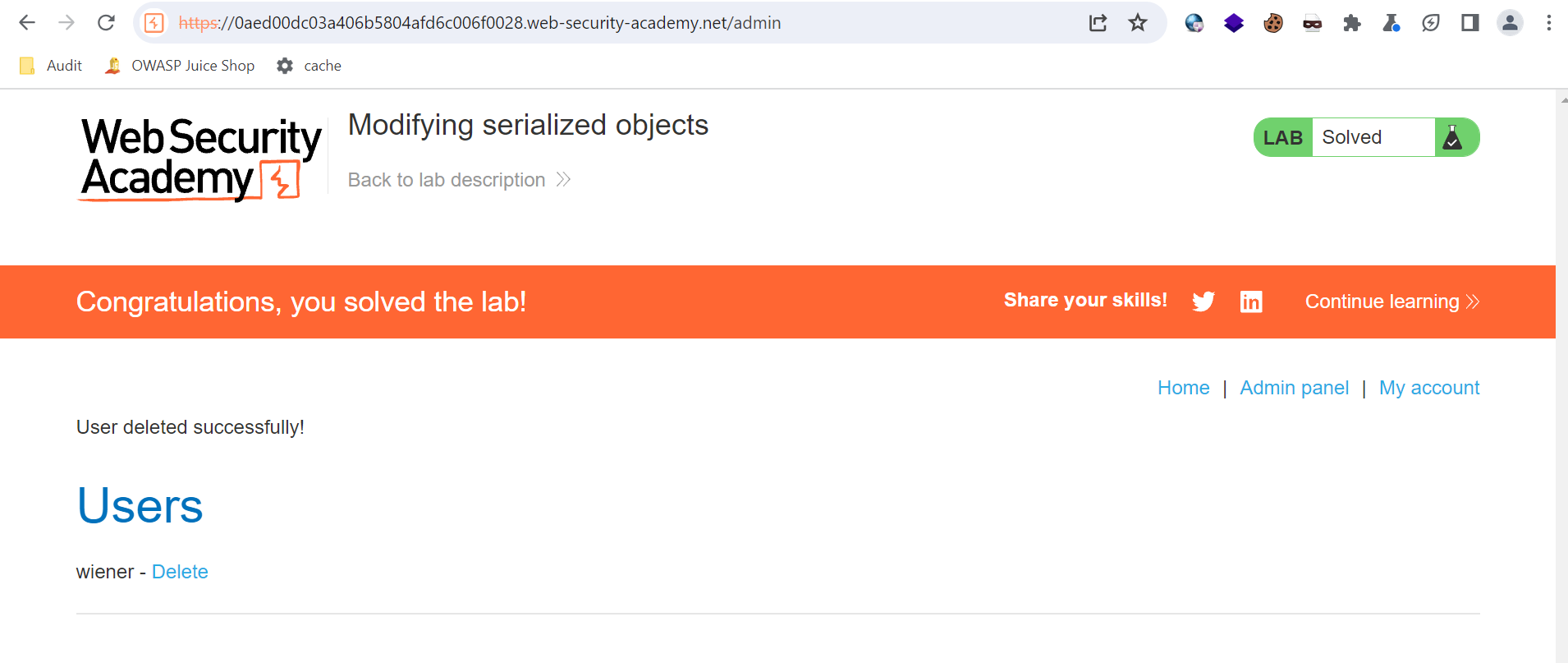The width and height of the screenshot is (1568, 663).
Task: Open the Extensions puzzle piece icon
Action: [1351, 23]
